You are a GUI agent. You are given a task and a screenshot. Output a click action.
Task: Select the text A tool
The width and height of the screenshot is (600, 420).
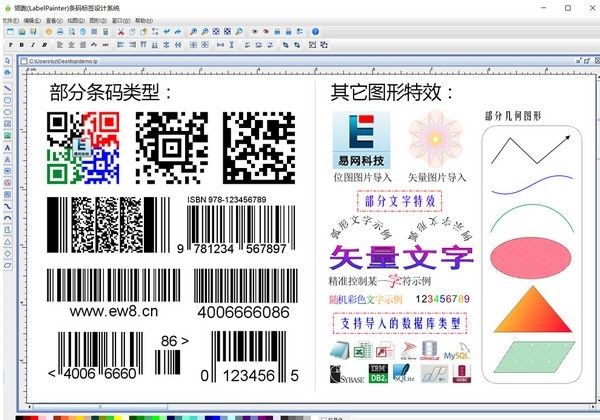click(7, 148)
